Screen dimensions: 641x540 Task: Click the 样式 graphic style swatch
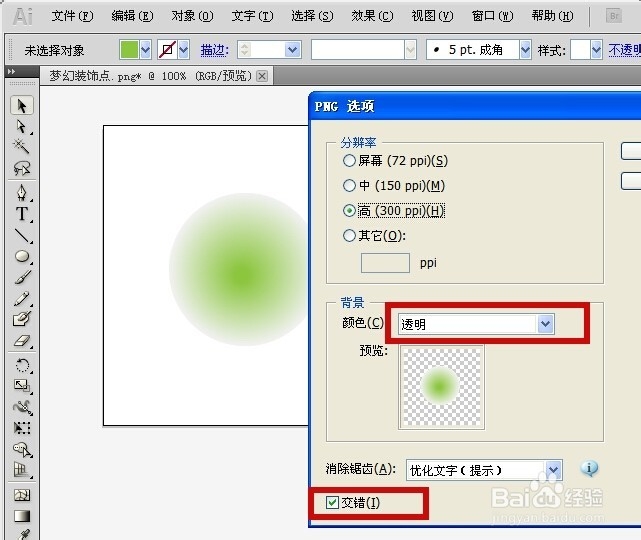[x=580, y=50]
